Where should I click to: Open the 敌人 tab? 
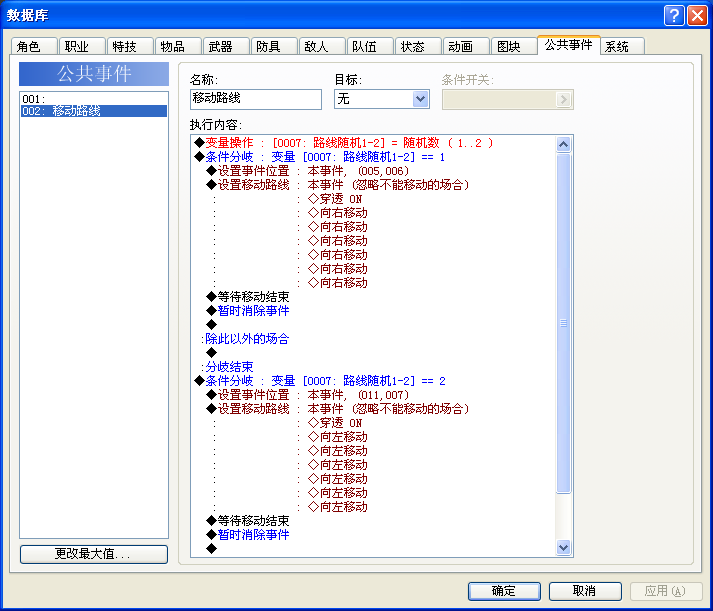point(322,46)
